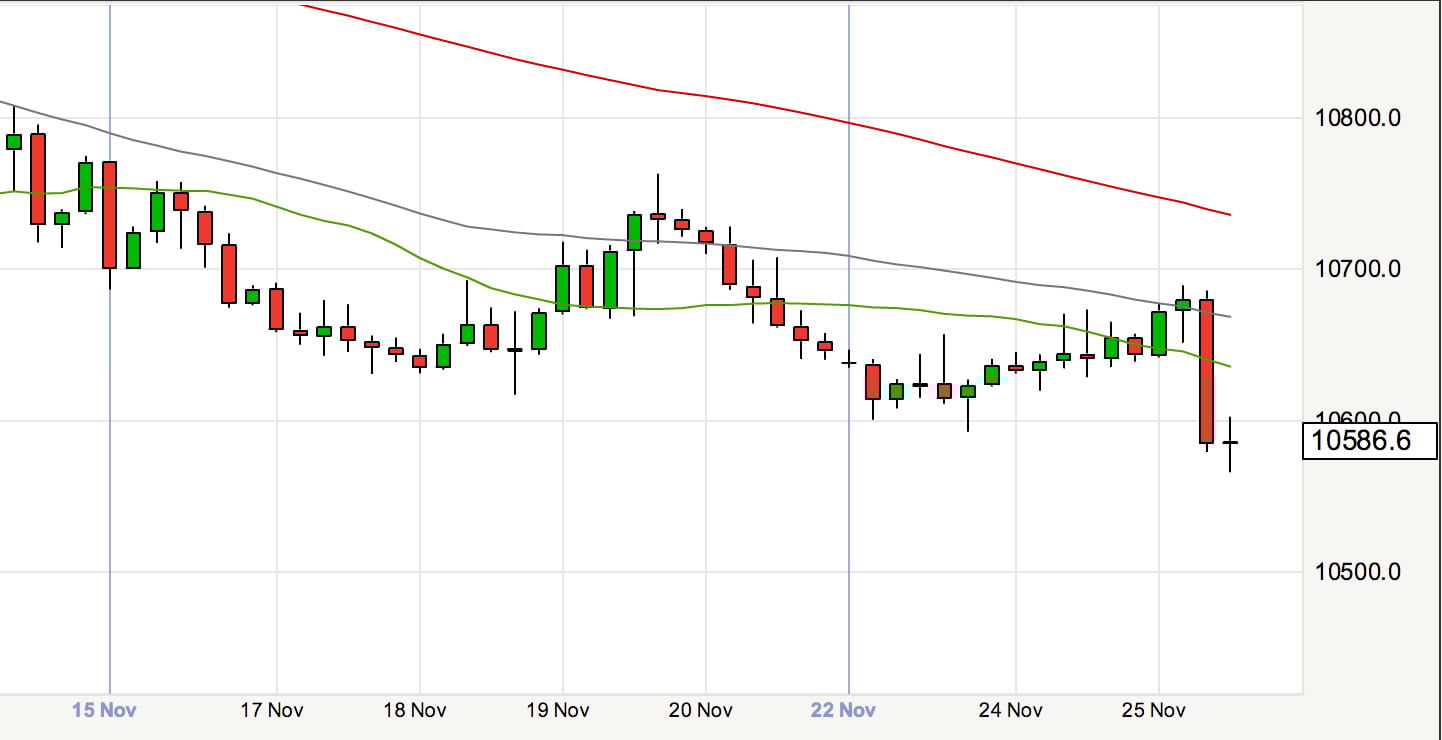Select the 20 Nov date label
This screenshot has height=740, width=1442.
pyautogui.click(x=701, y=711)
